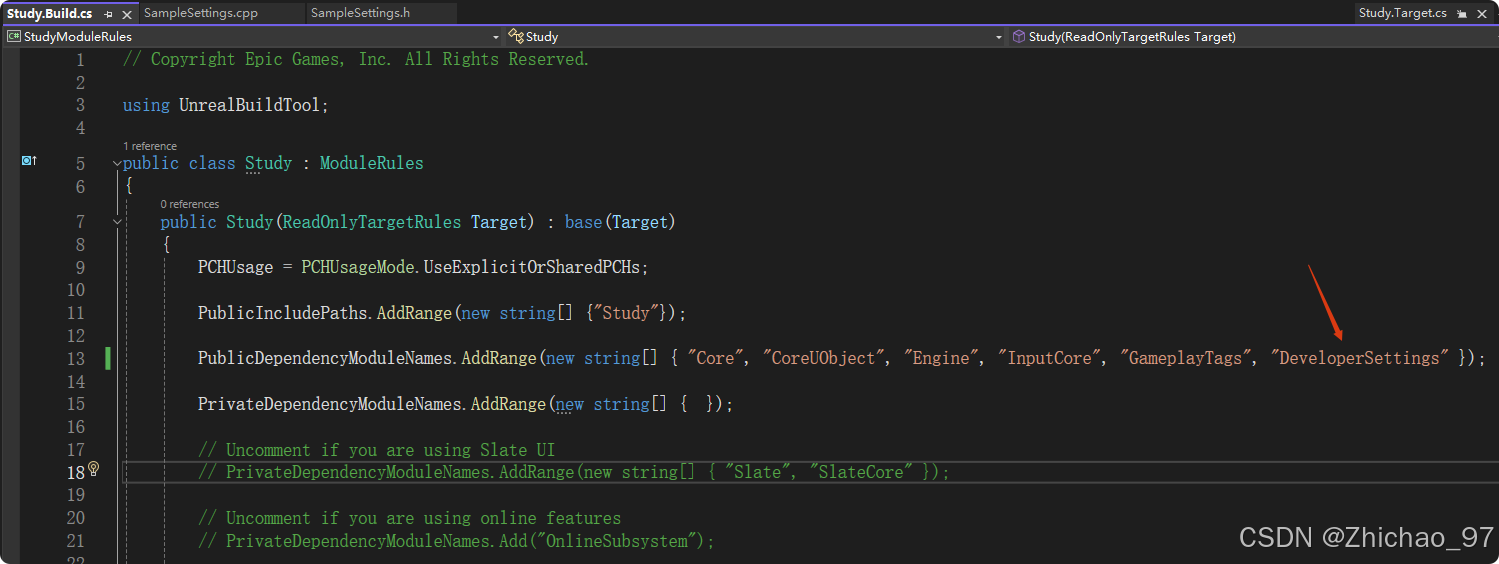Click PublicDependencyModuleNames on line 13
This screenshot has width=1499, height=564.
pos(325,358)
